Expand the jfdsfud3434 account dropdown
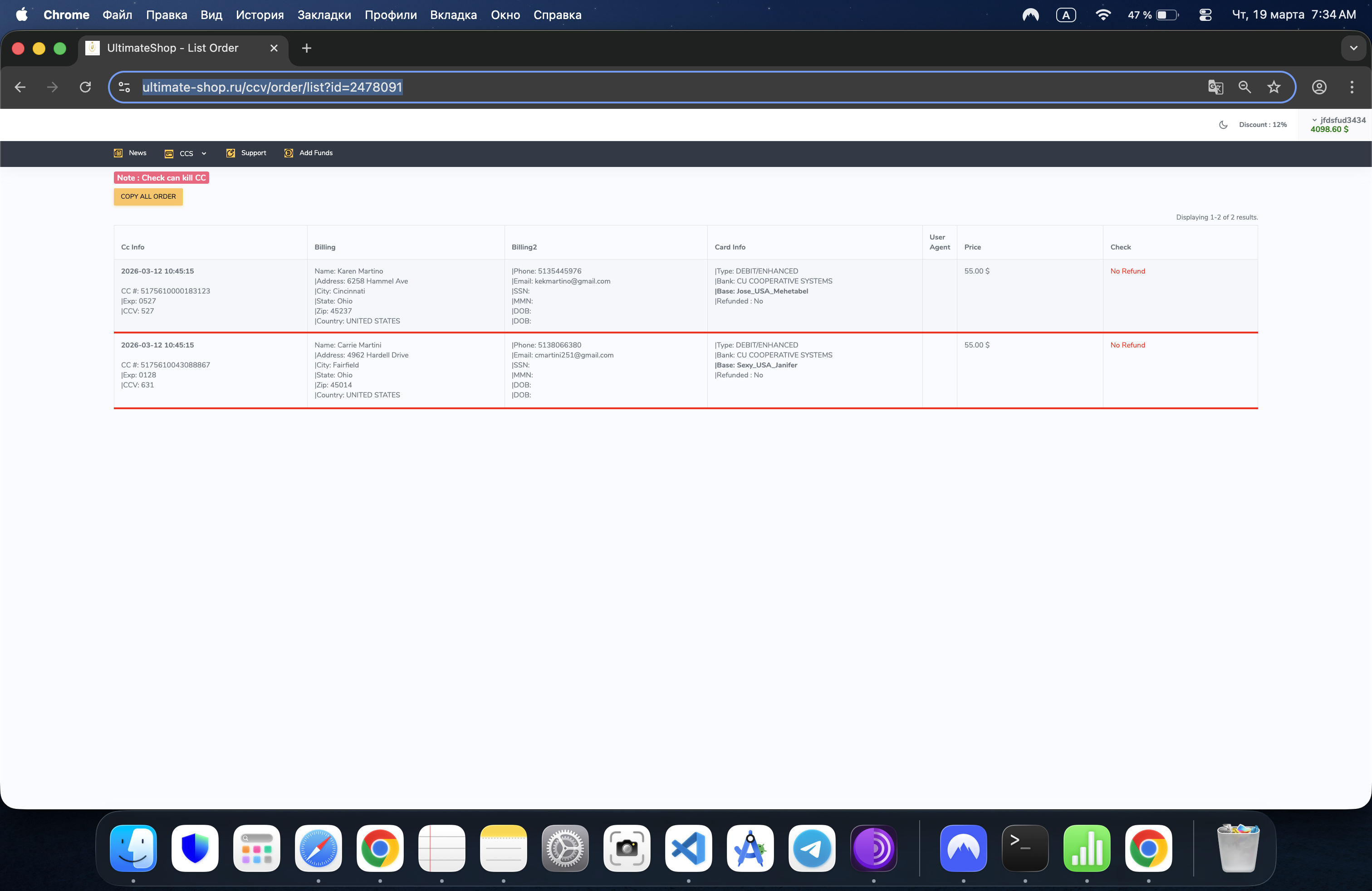 click(x=1338, y=120)
